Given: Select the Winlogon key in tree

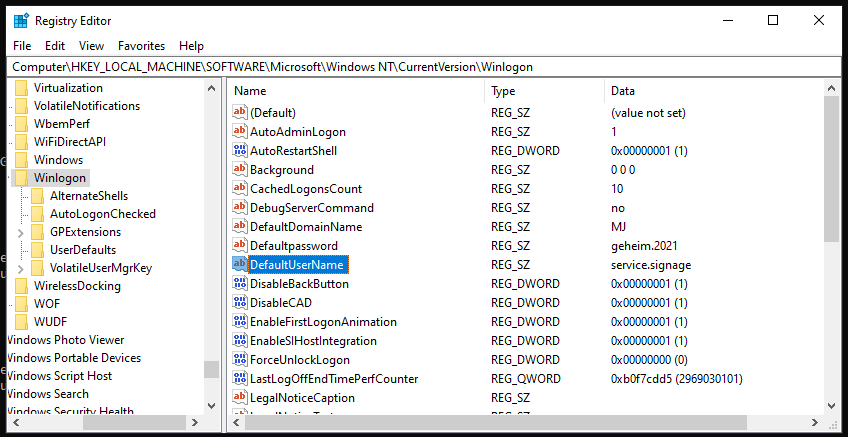Looking at the screenshot, I should pyautogui.click(x=59, y=178).
